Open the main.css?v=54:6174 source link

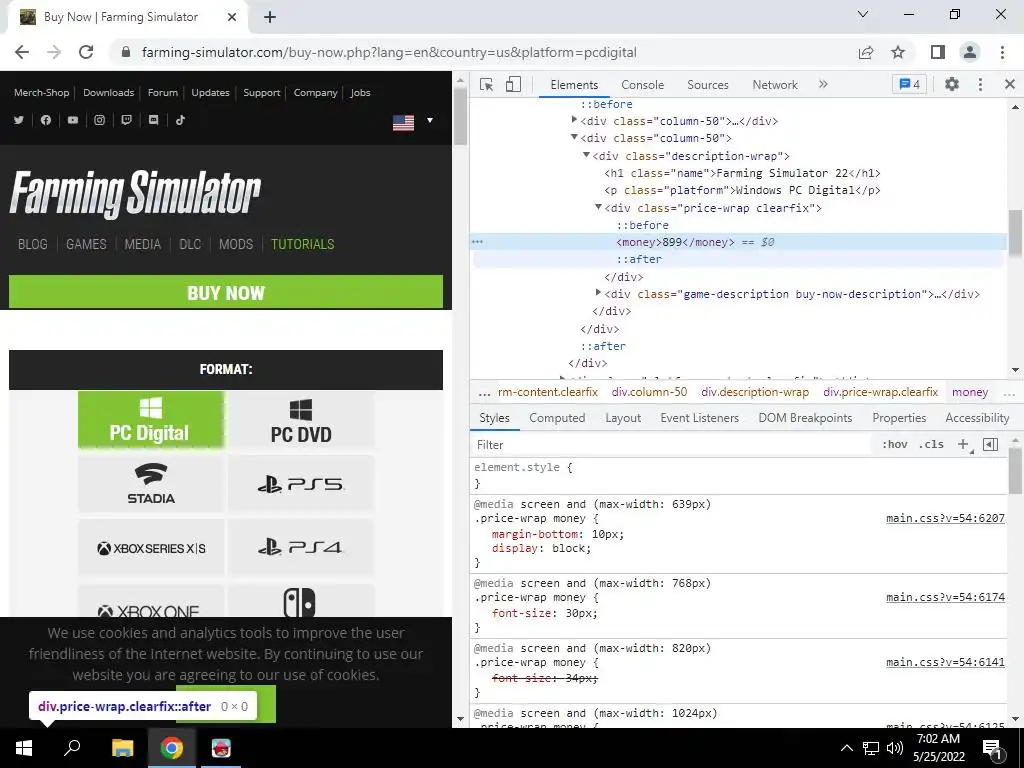click(946, 598)
